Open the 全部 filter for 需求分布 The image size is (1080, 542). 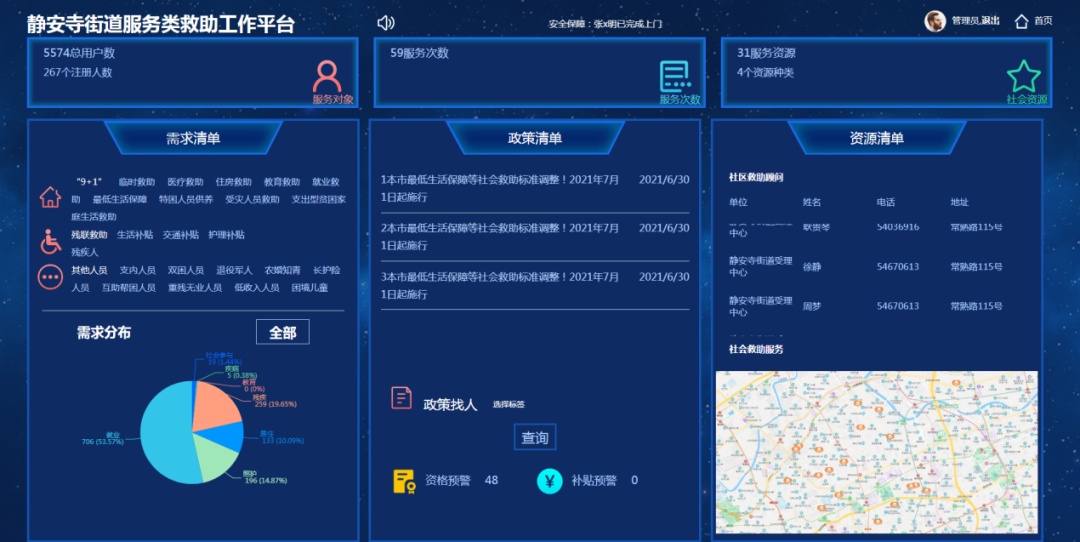tap(282, 332)
